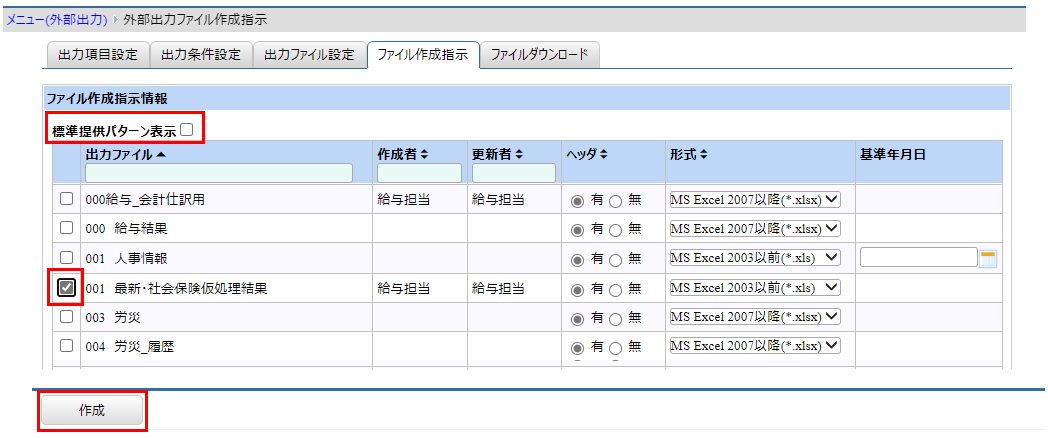This screenshot has width=1048, height=438.
Task: Switch to 出力項目設定 tab
Action: (x=98, y=55)
